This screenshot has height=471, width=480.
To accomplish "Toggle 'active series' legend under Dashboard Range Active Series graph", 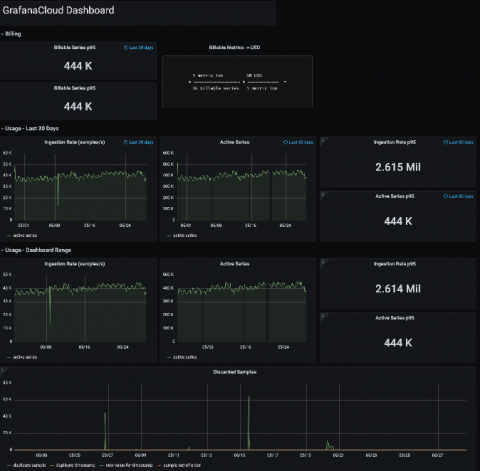I will [x=185, y=357].
